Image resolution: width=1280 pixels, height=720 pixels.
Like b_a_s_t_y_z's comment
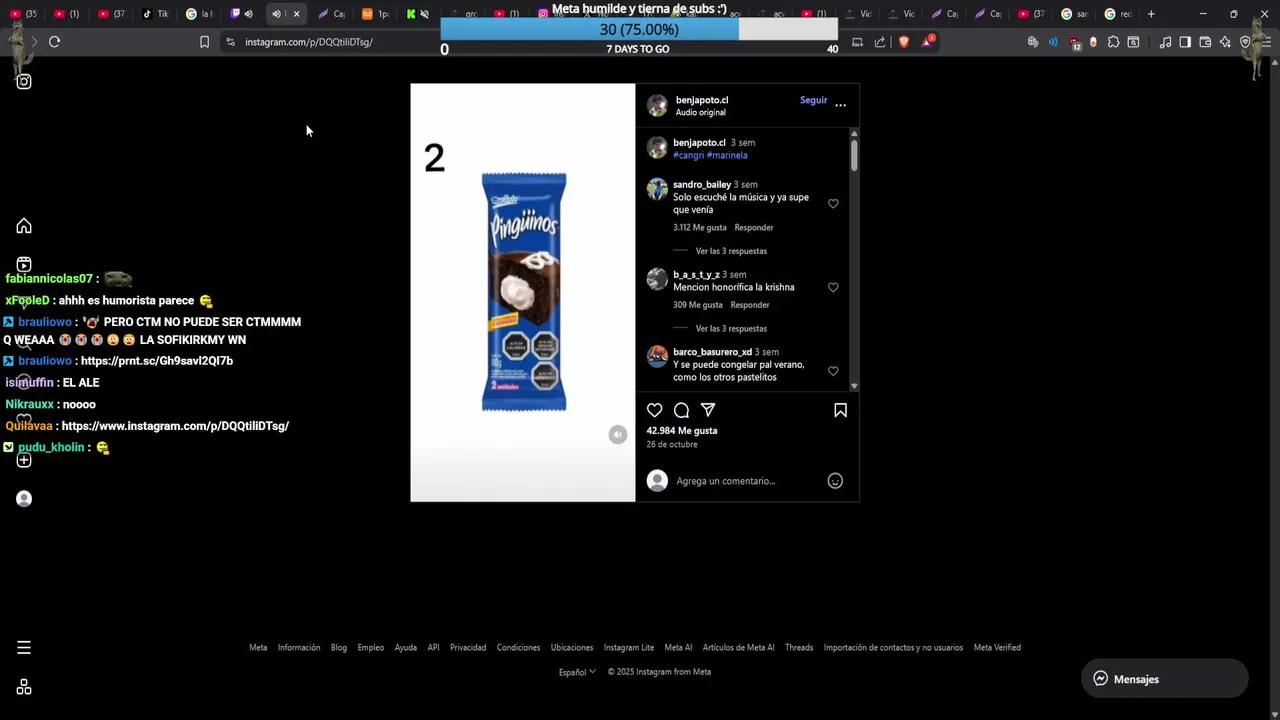tap(833, 287)
